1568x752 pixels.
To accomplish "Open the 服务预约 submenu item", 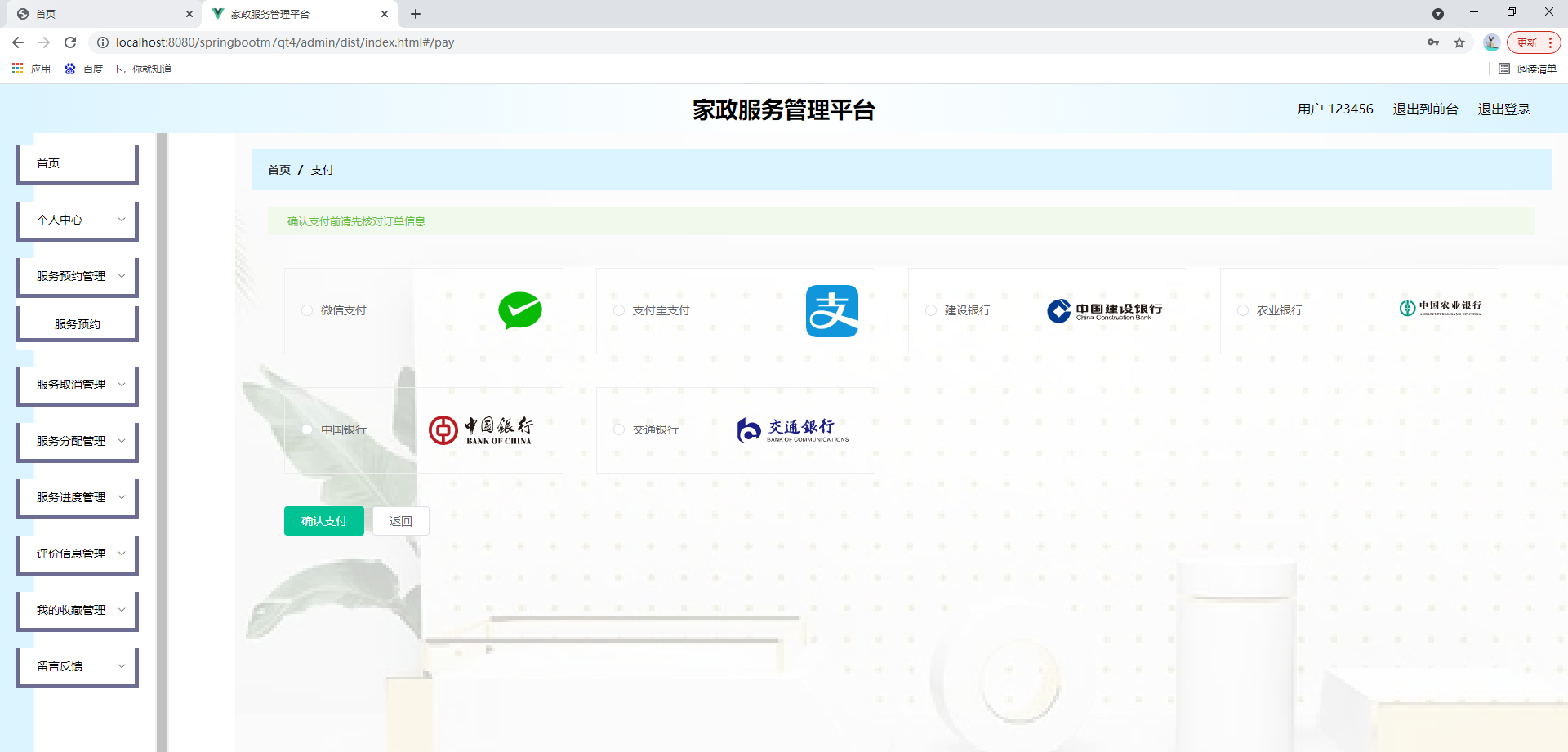I will [x=78, y=324].
